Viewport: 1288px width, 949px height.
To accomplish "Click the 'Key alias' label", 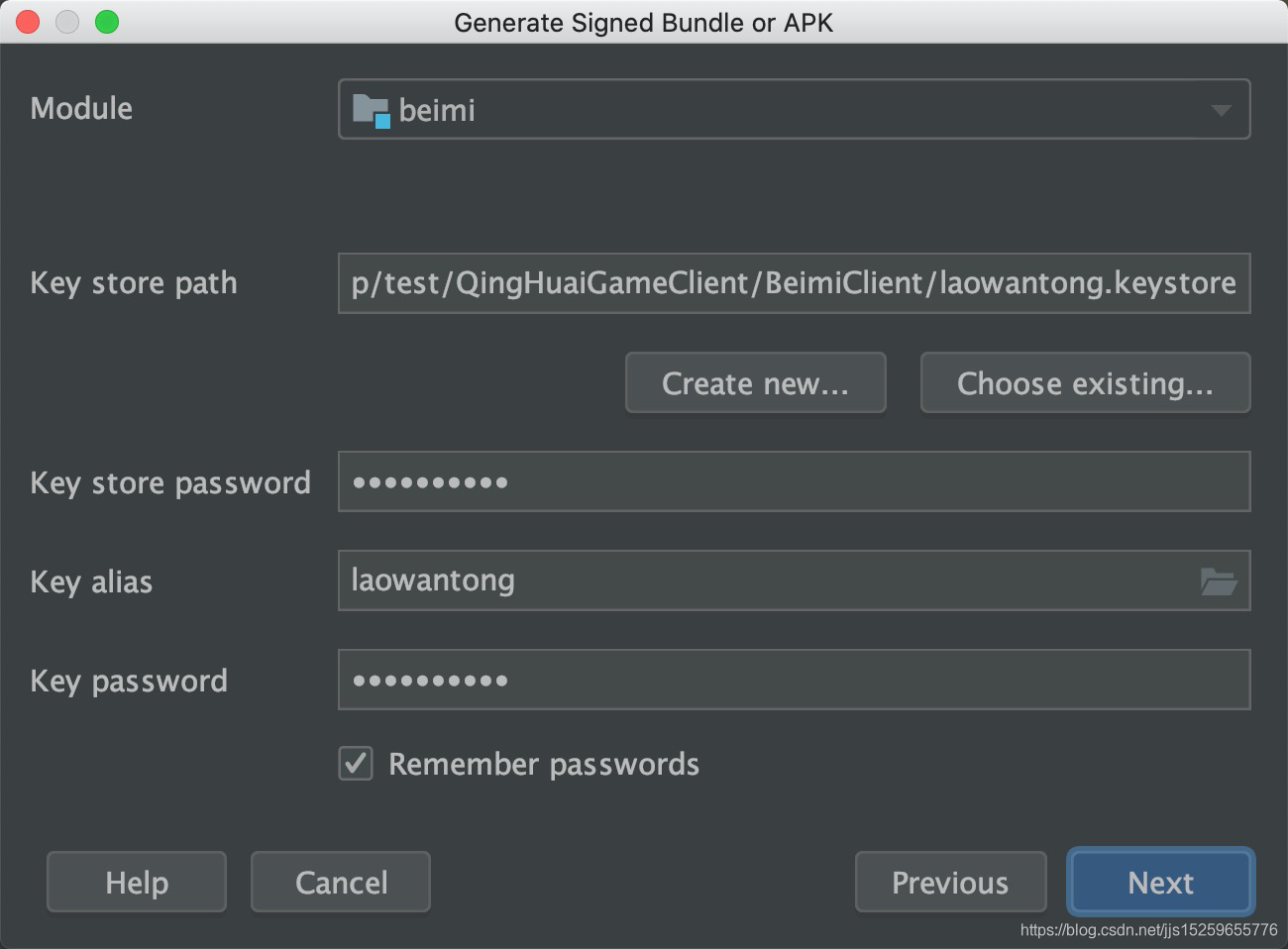I will [x=91, y=582].
